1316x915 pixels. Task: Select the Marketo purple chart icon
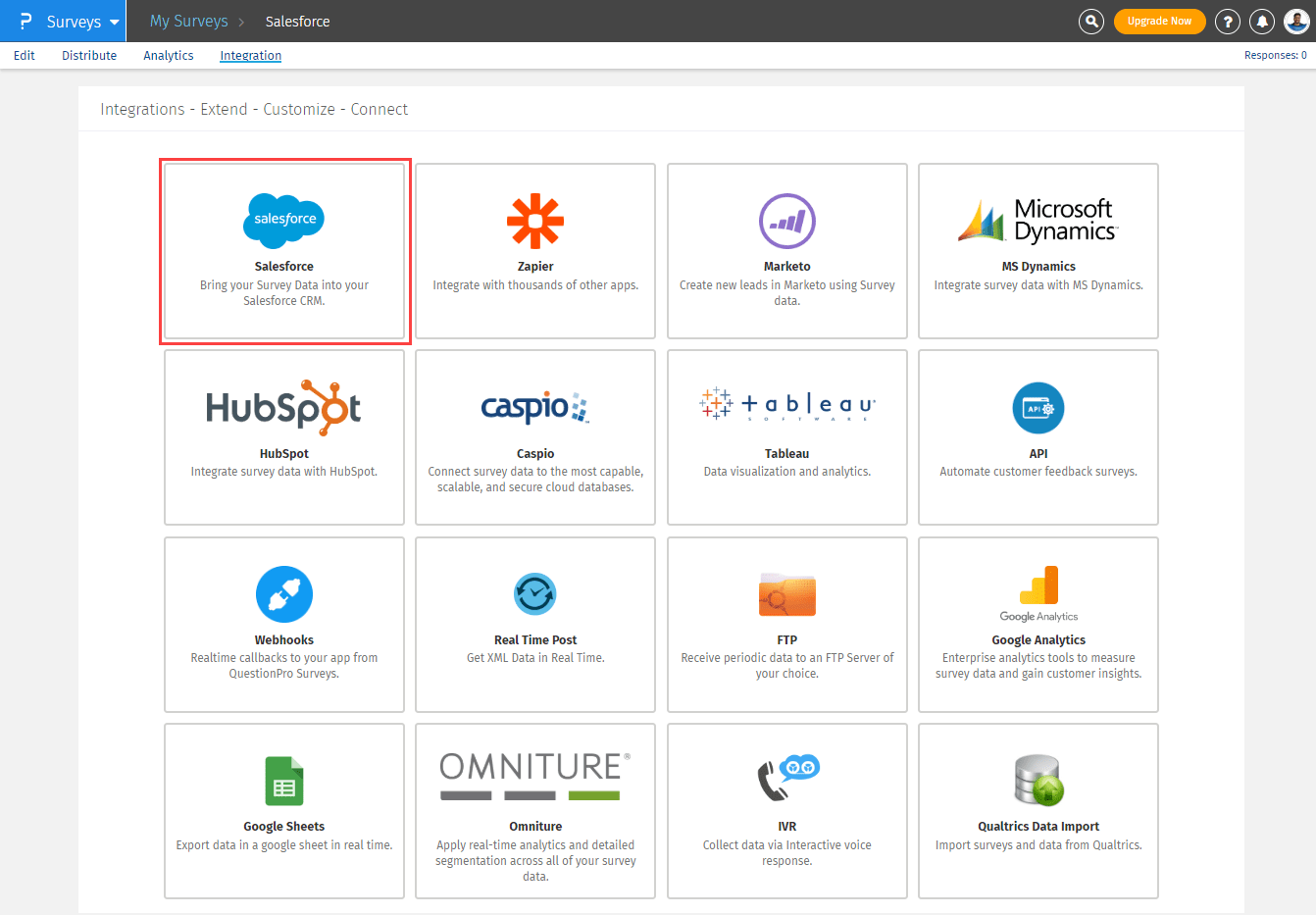pyautogui.click(x=786, y=221)
